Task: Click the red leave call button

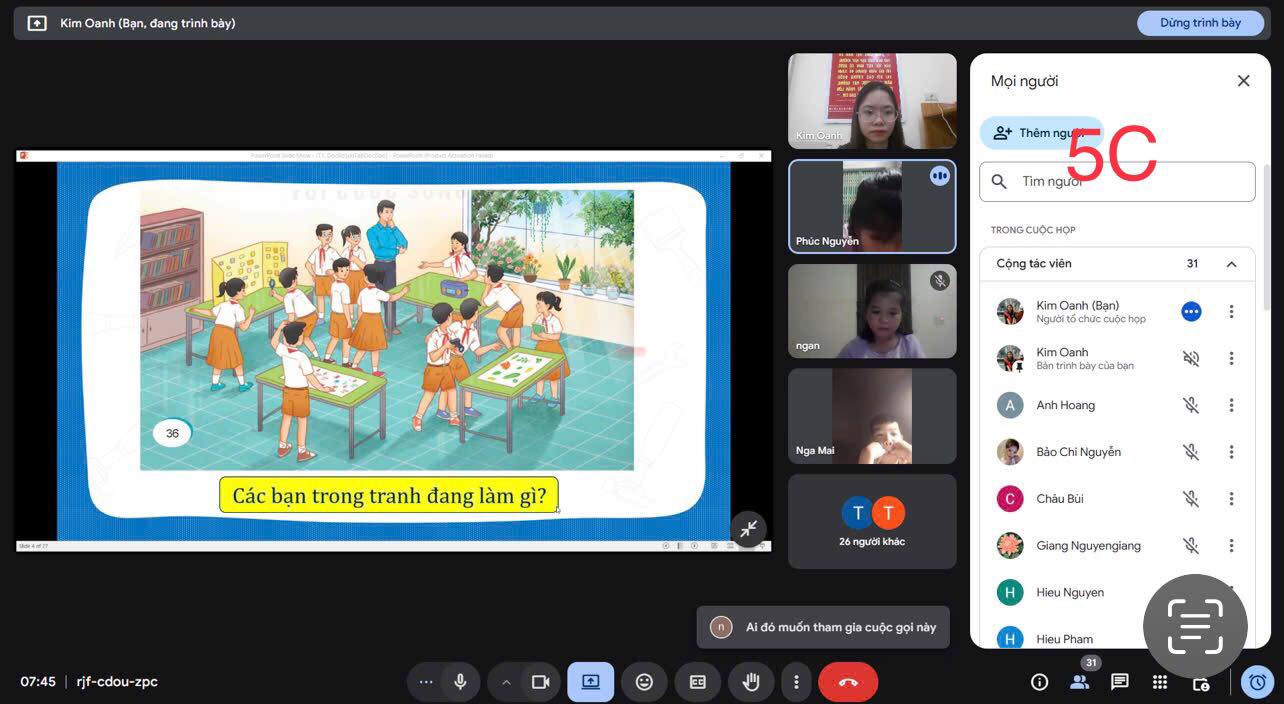Action: tap(848, 682)
